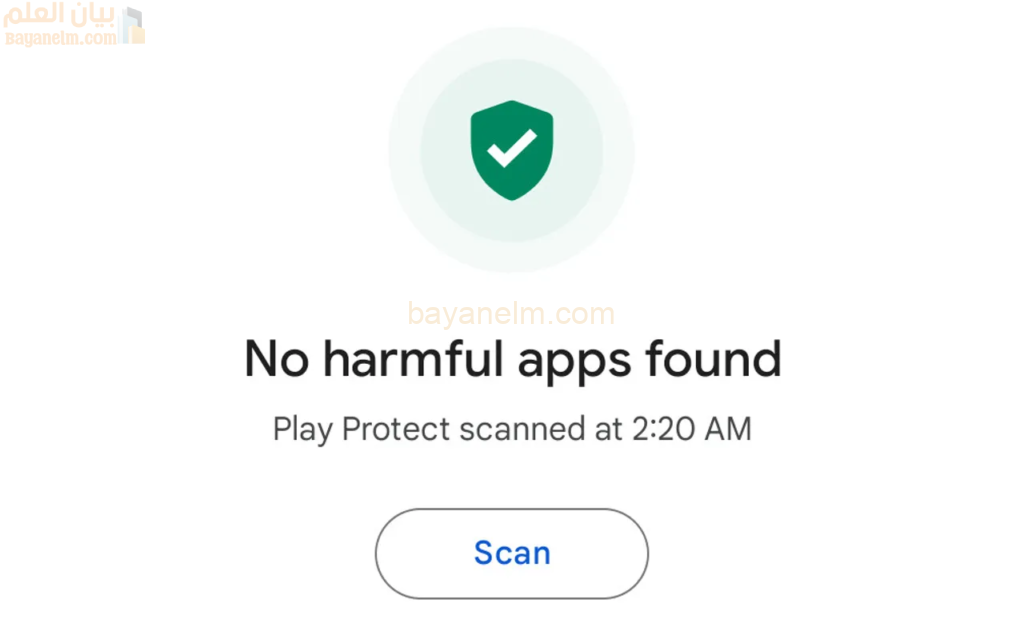Viewport: 1024px width, 631px height.
Task: Tap the blue 'Scan' label text
Action: click(512, 553)
